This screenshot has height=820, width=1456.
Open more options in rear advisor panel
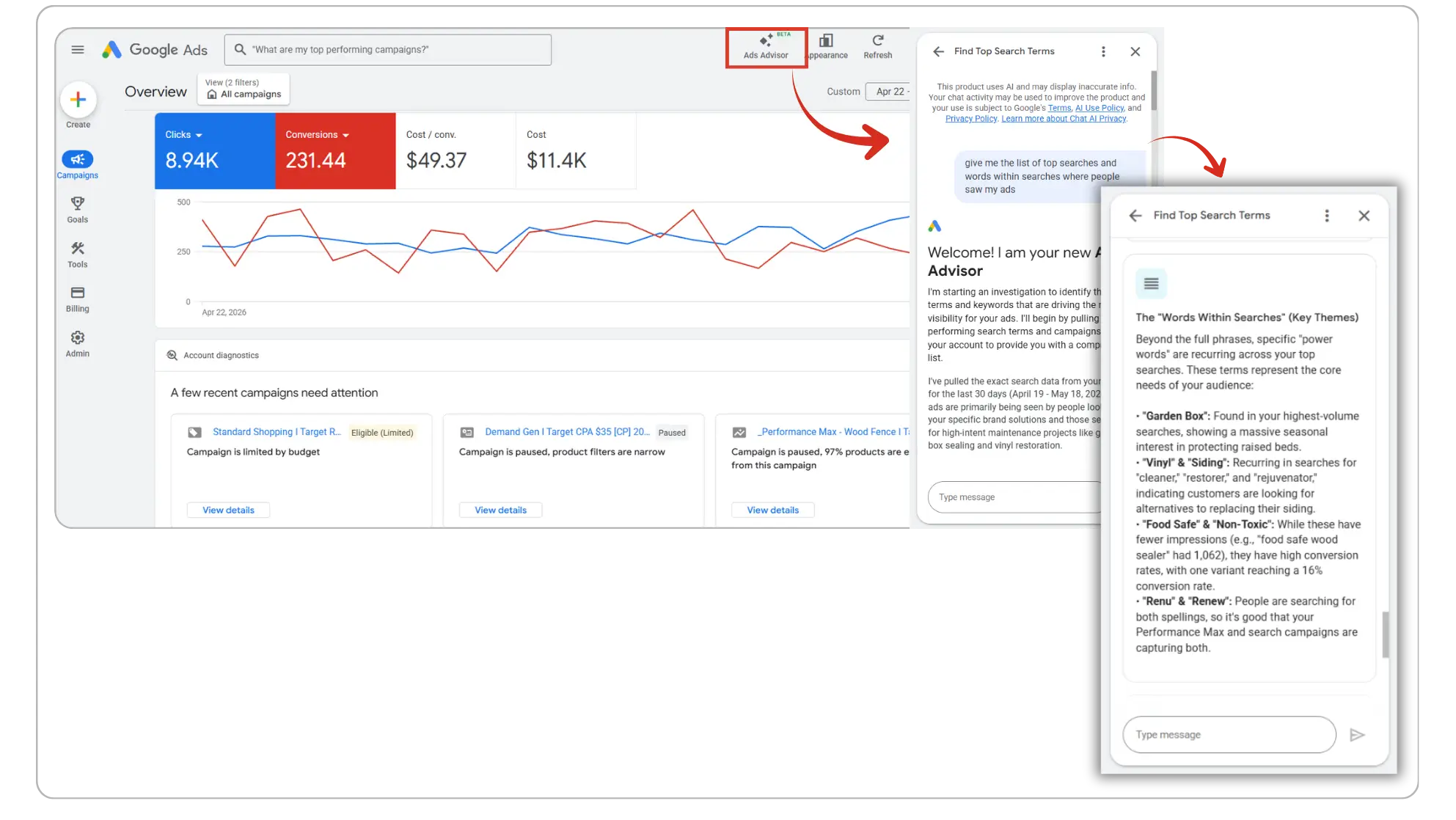[1103, 51]
